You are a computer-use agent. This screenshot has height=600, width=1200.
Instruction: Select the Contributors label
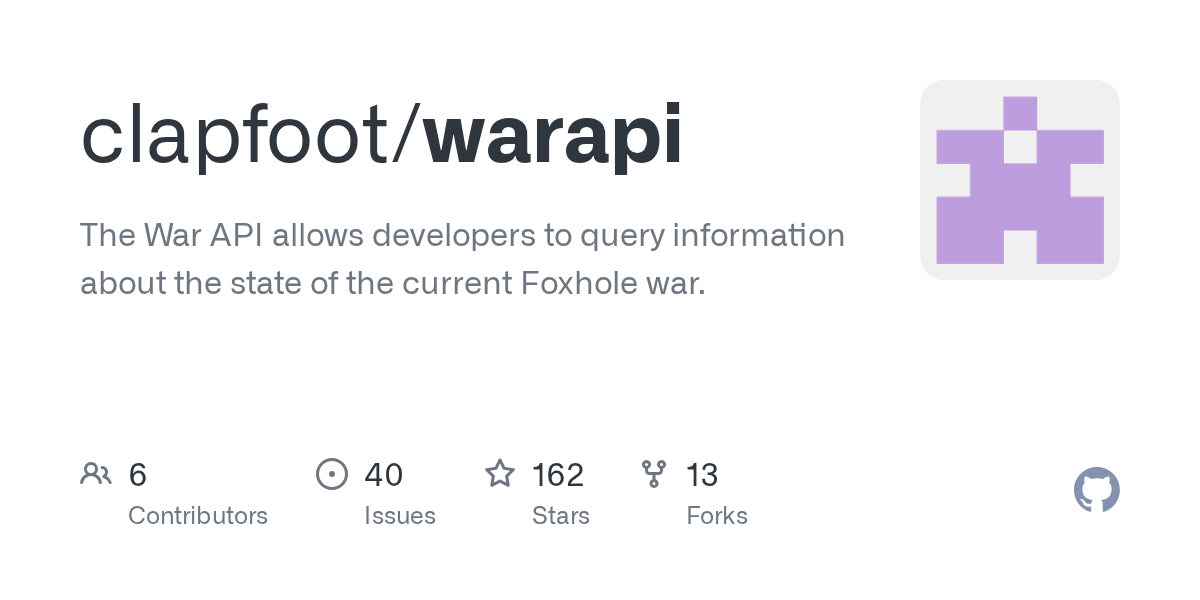point(198,516)
